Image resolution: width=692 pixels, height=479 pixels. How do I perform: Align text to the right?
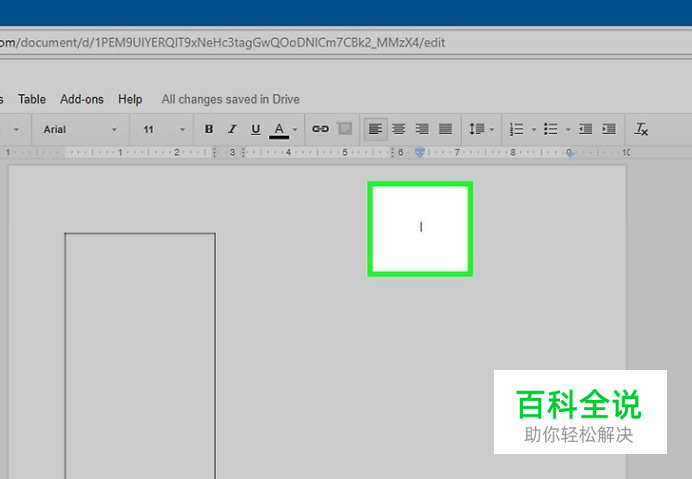tap(422, 129)
